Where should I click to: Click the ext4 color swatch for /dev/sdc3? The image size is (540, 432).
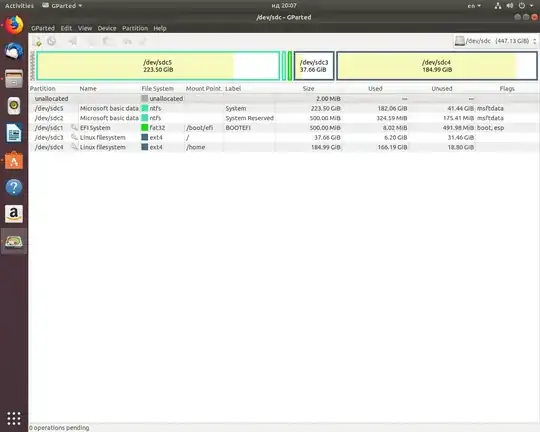[x=145, y=137]
